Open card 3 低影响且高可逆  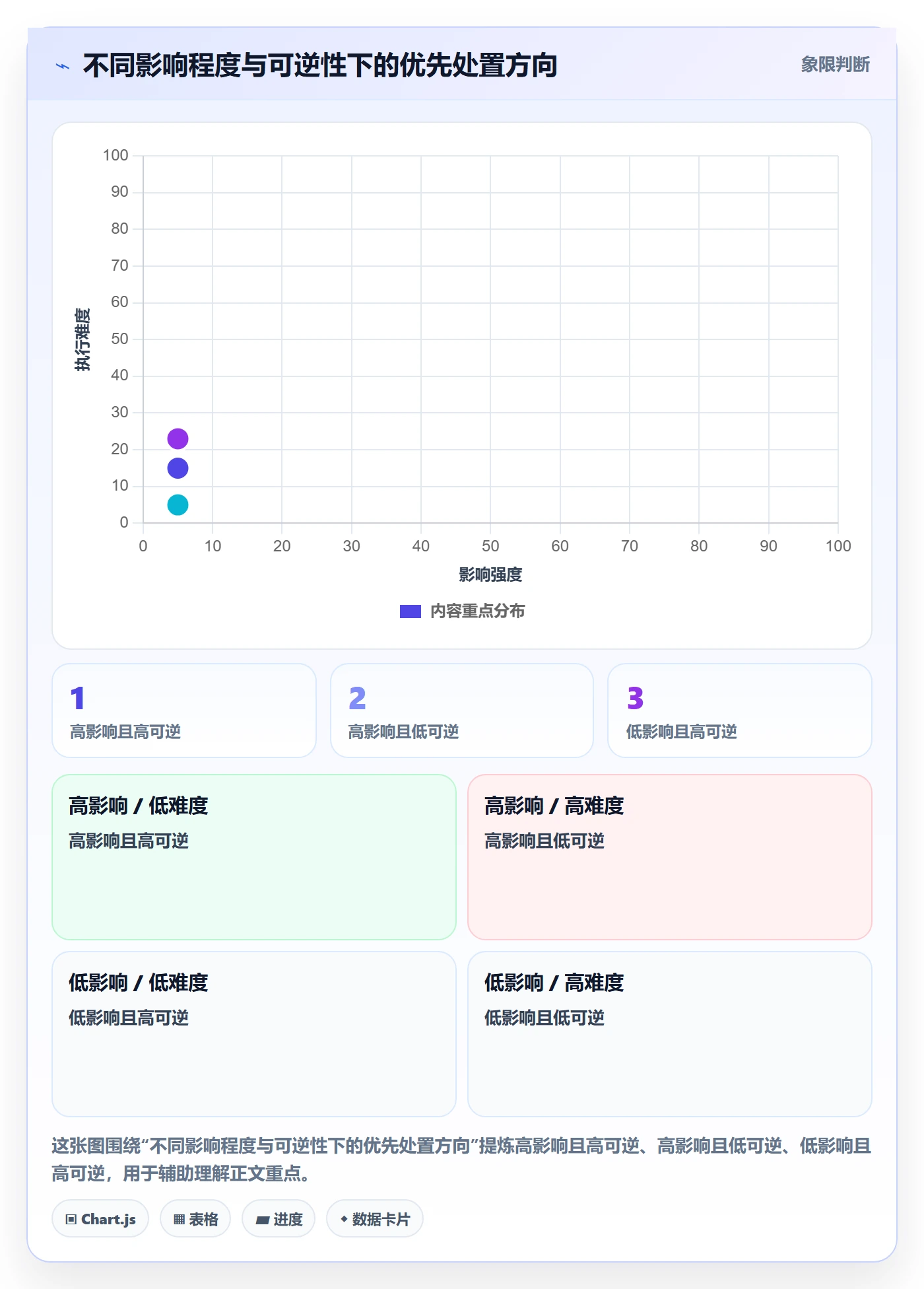pos(740,711)
